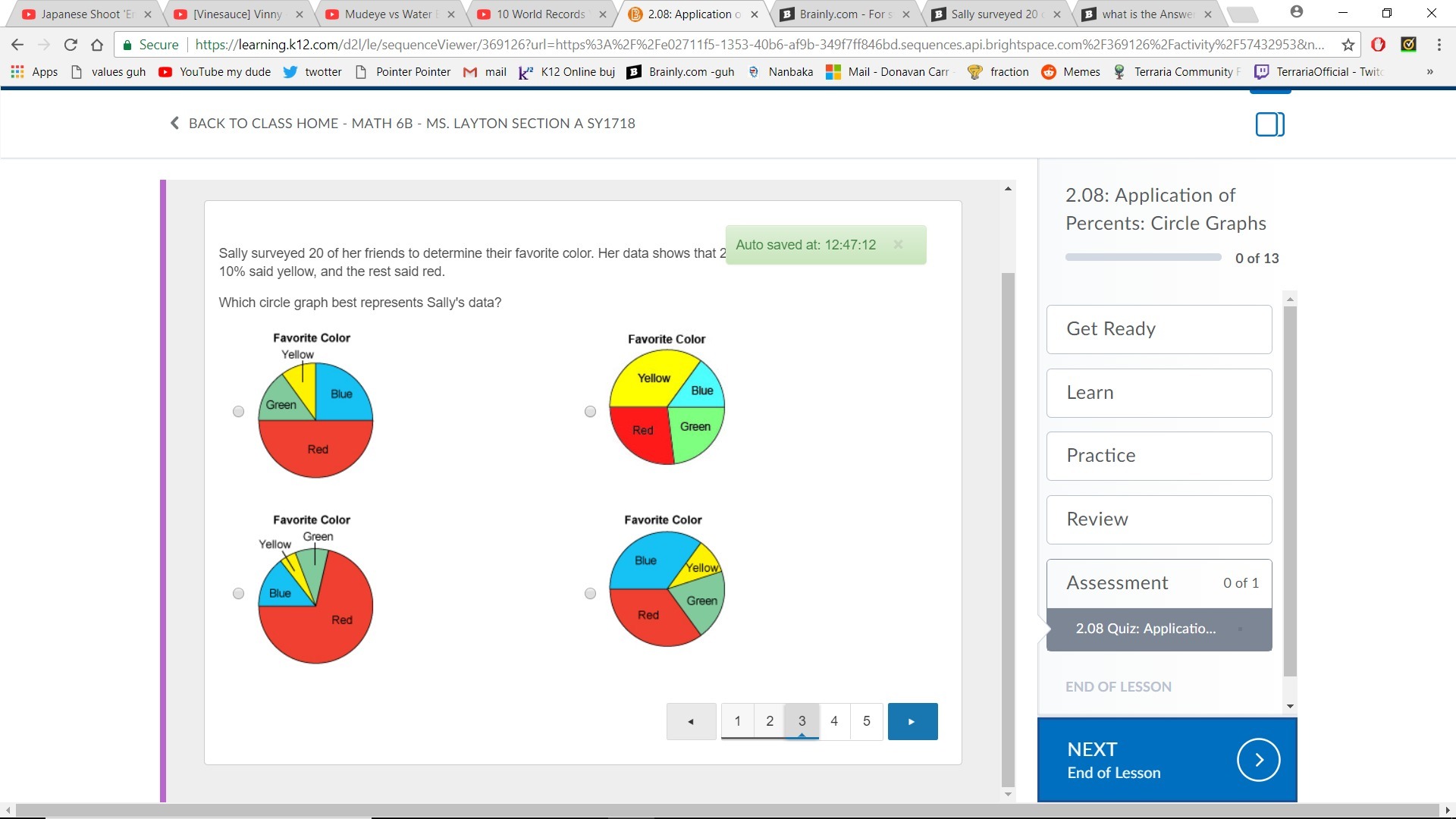Reload the page with refresh icon
The image size is (1456, 819).
click(x=71, y=45)
